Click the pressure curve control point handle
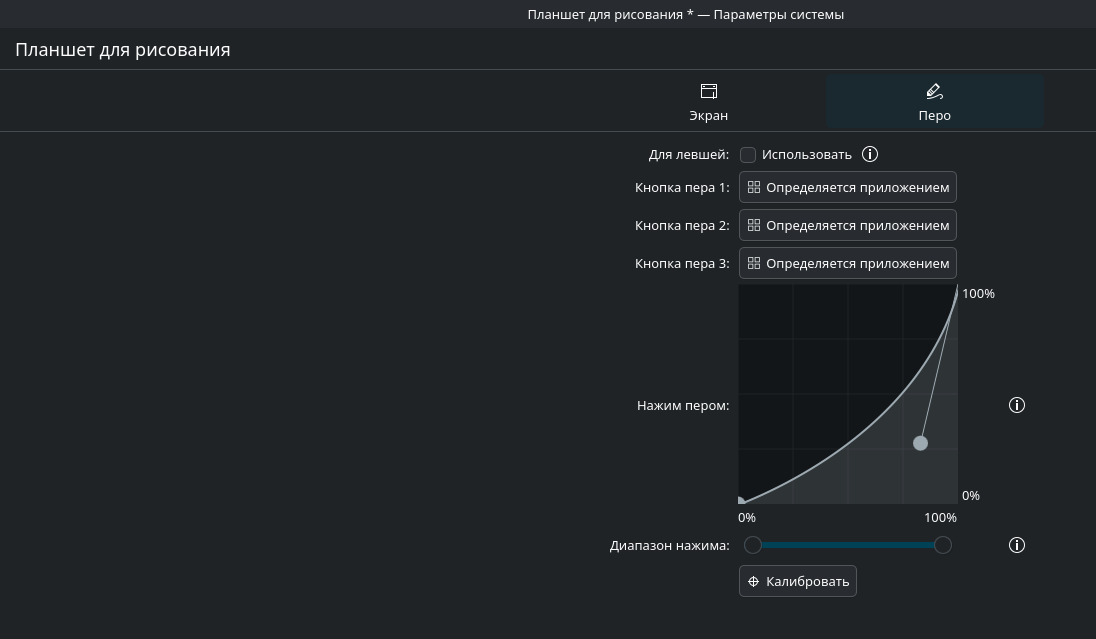 920,443
